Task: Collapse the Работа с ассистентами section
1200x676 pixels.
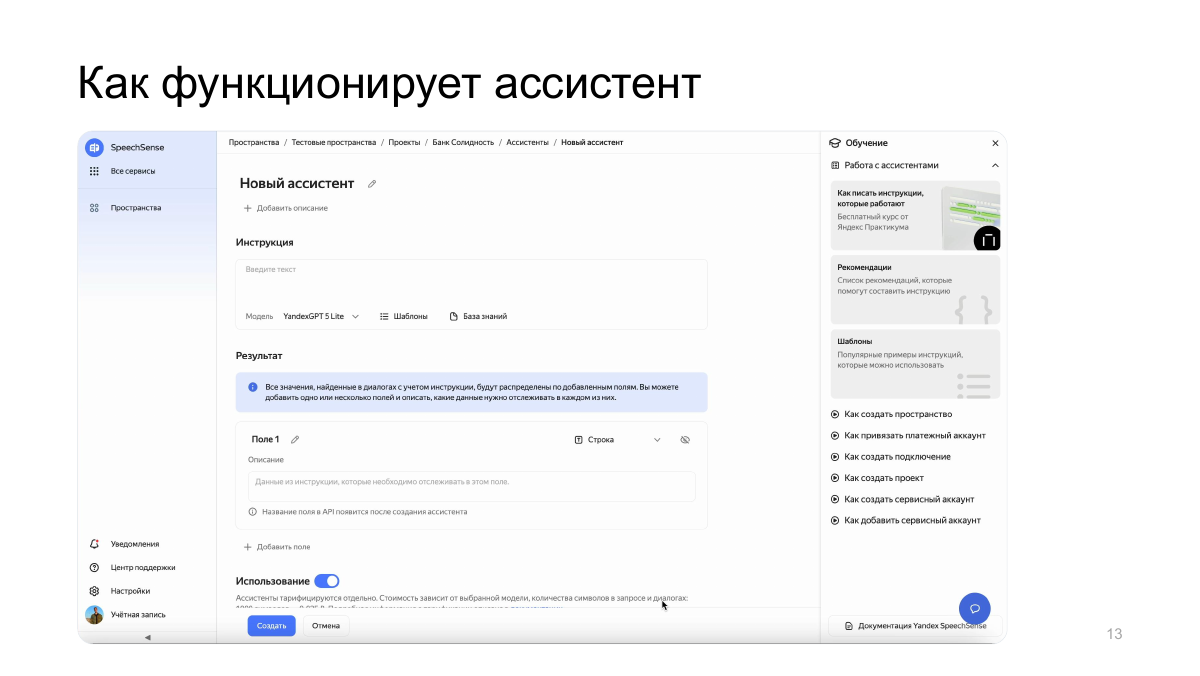Action: 995,165
